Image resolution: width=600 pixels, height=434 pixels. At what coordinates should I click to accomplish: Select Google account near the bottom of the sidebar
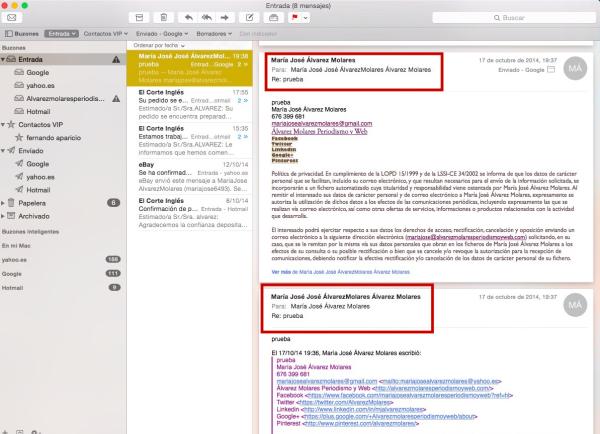tap(11, 274)
